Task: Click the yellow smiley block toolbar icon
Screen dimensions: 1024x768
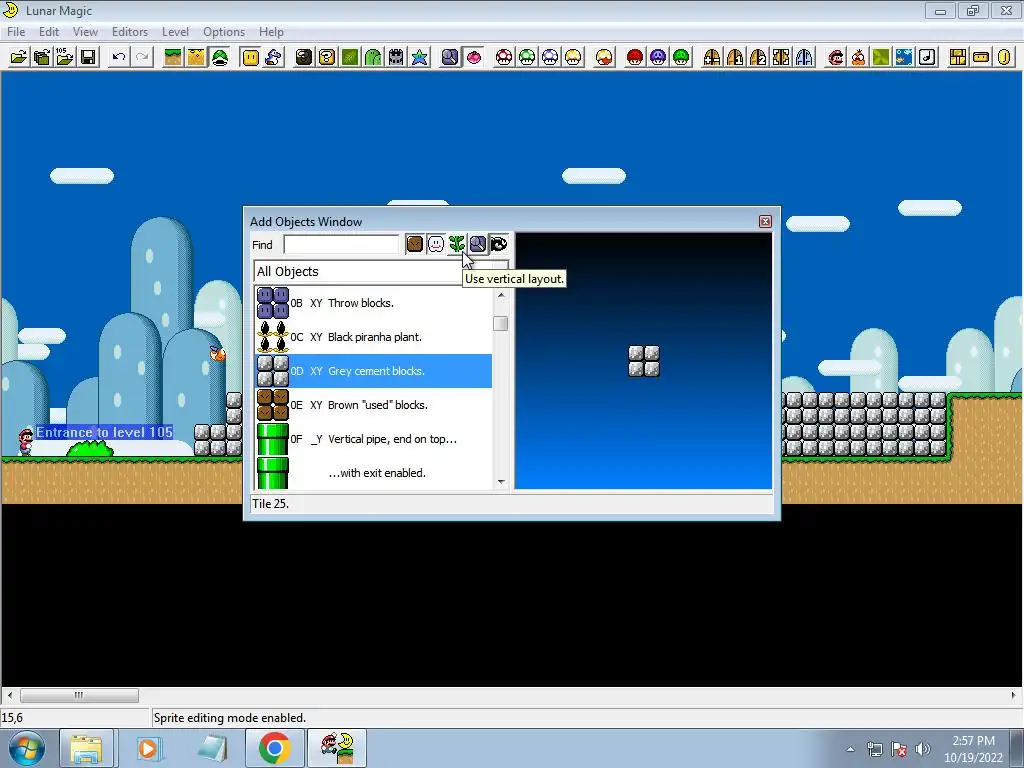Action: click(x=251, y=57)
